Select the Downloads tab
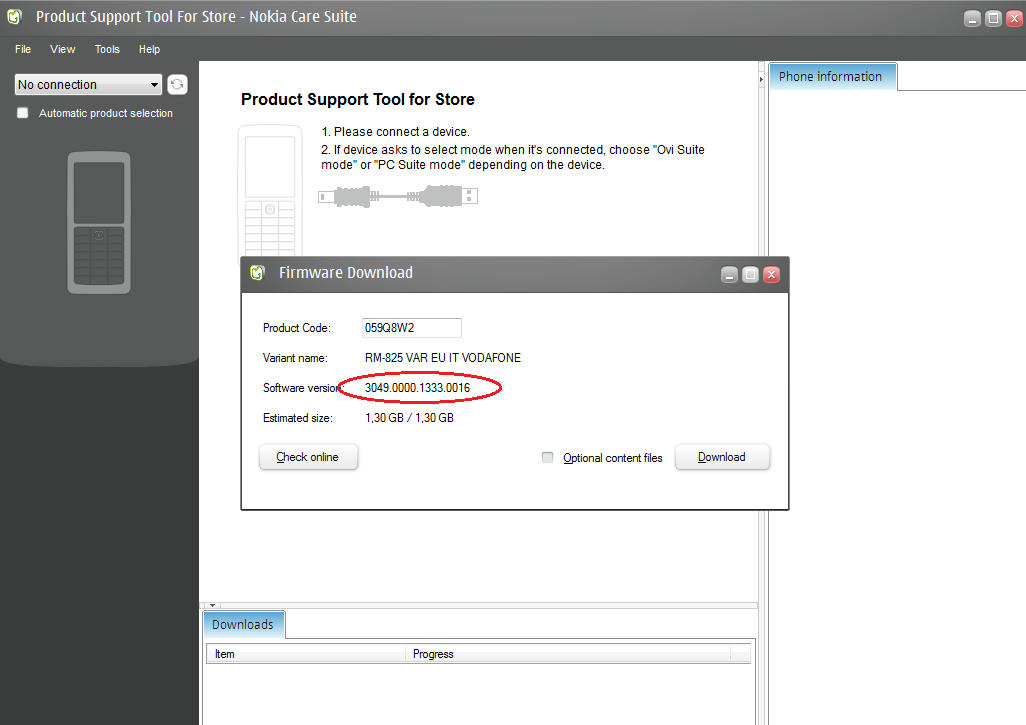1026x725 pixels. [243, 625]
